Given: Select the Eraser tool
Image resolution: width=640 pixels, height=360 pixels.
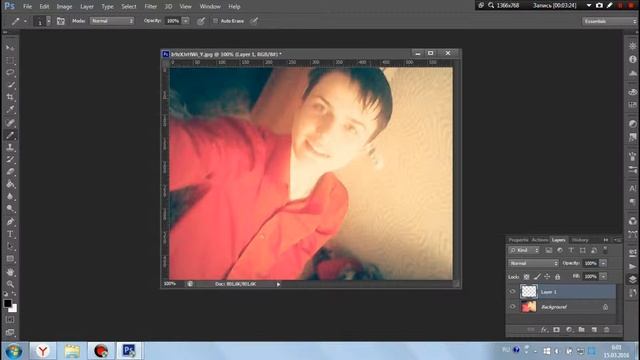Looking at the screenshot, I should point(10,172).
